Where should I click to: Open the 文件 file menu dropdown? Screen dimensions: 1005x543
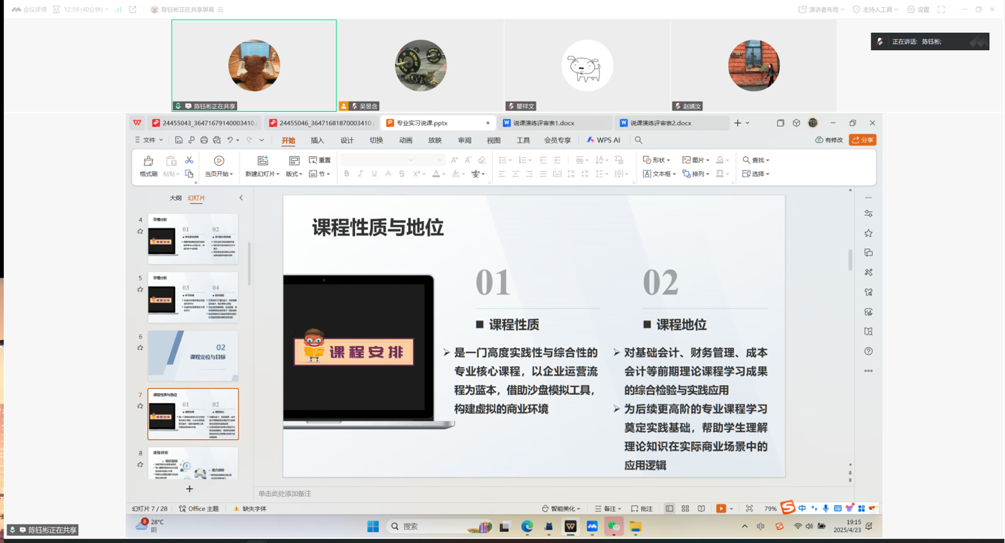click(x=150, y=141)
